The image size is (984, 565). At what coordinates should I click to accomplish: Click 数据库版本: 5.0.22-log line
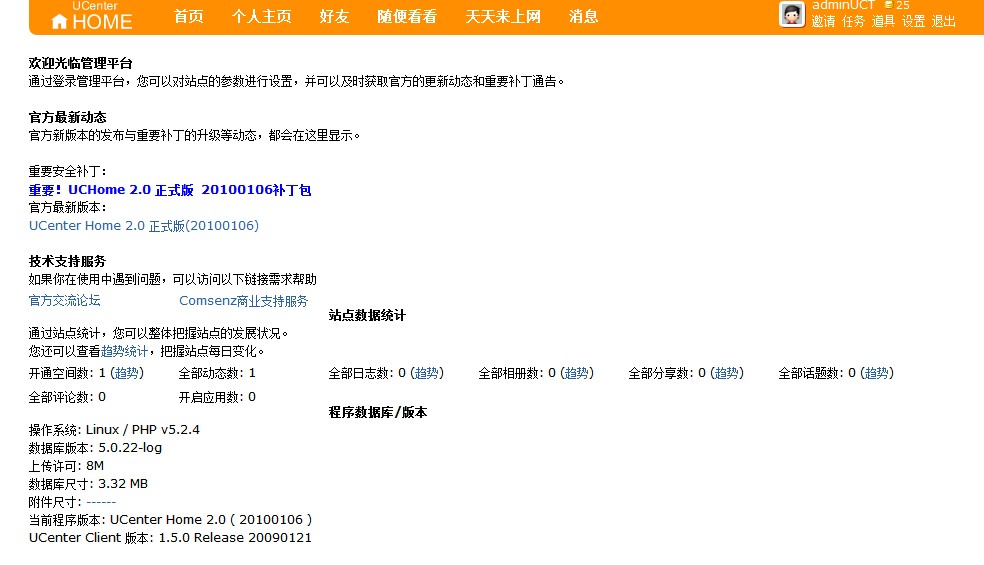[95, 448]
